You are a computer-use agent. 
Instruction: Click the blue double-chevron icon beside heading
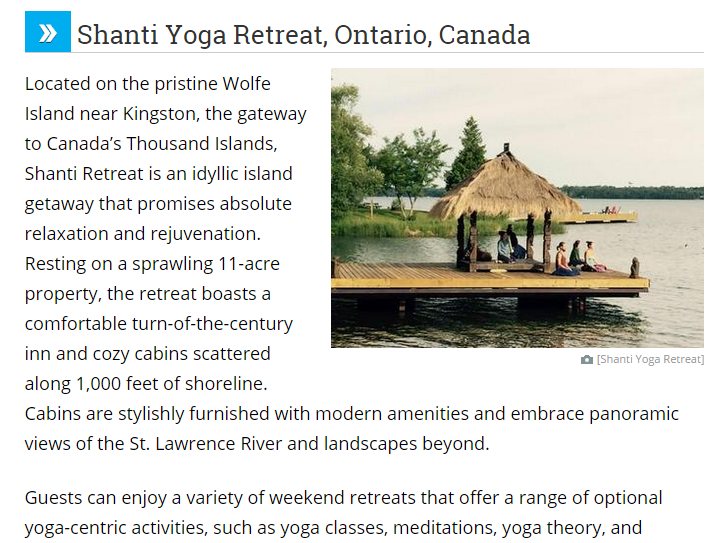[x=48, y=32]
